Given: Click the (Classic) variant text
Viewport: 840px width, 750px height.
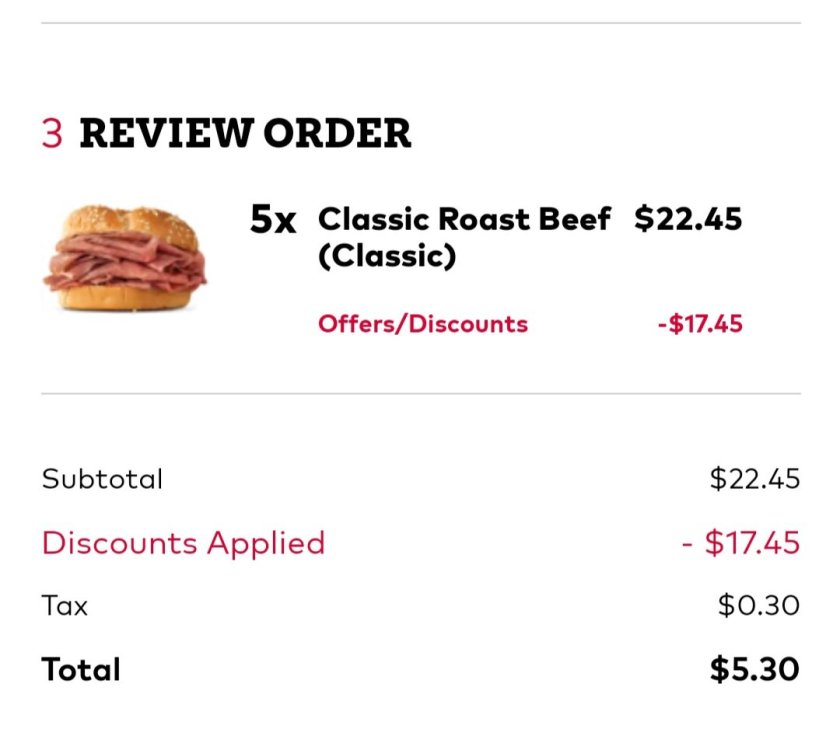Looking at the screenshot, I should [x=387, y=257].
